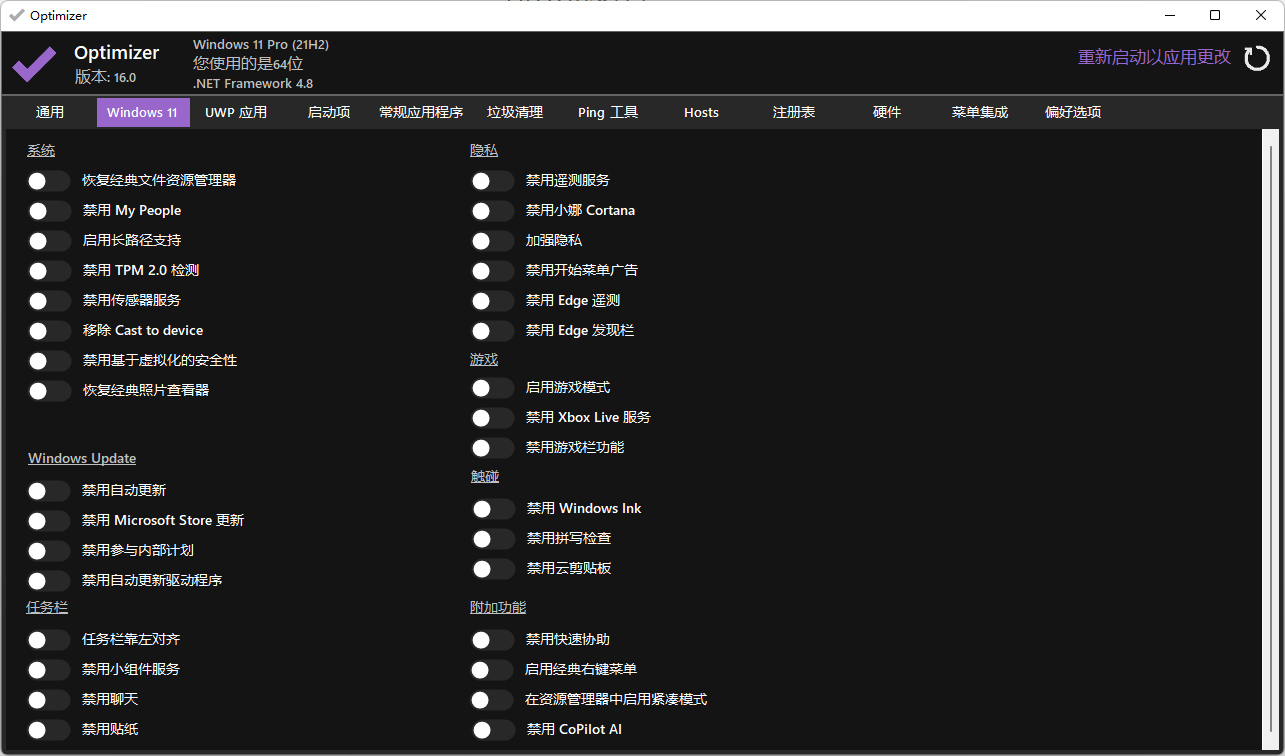Click the vertical scrollbar on the right
Screen dimensions: 1285x756
1270,438
